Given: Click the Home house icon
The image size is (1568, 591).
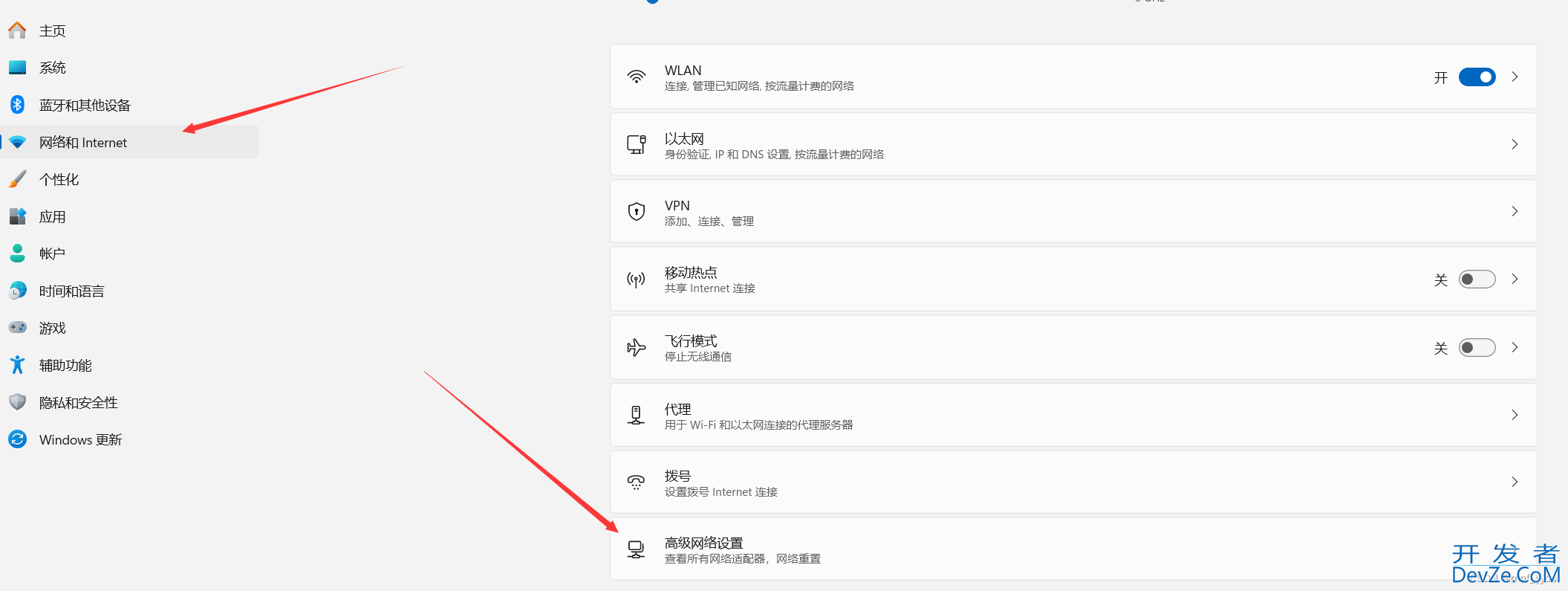Looking at the screenshot, I should point(17,30).
